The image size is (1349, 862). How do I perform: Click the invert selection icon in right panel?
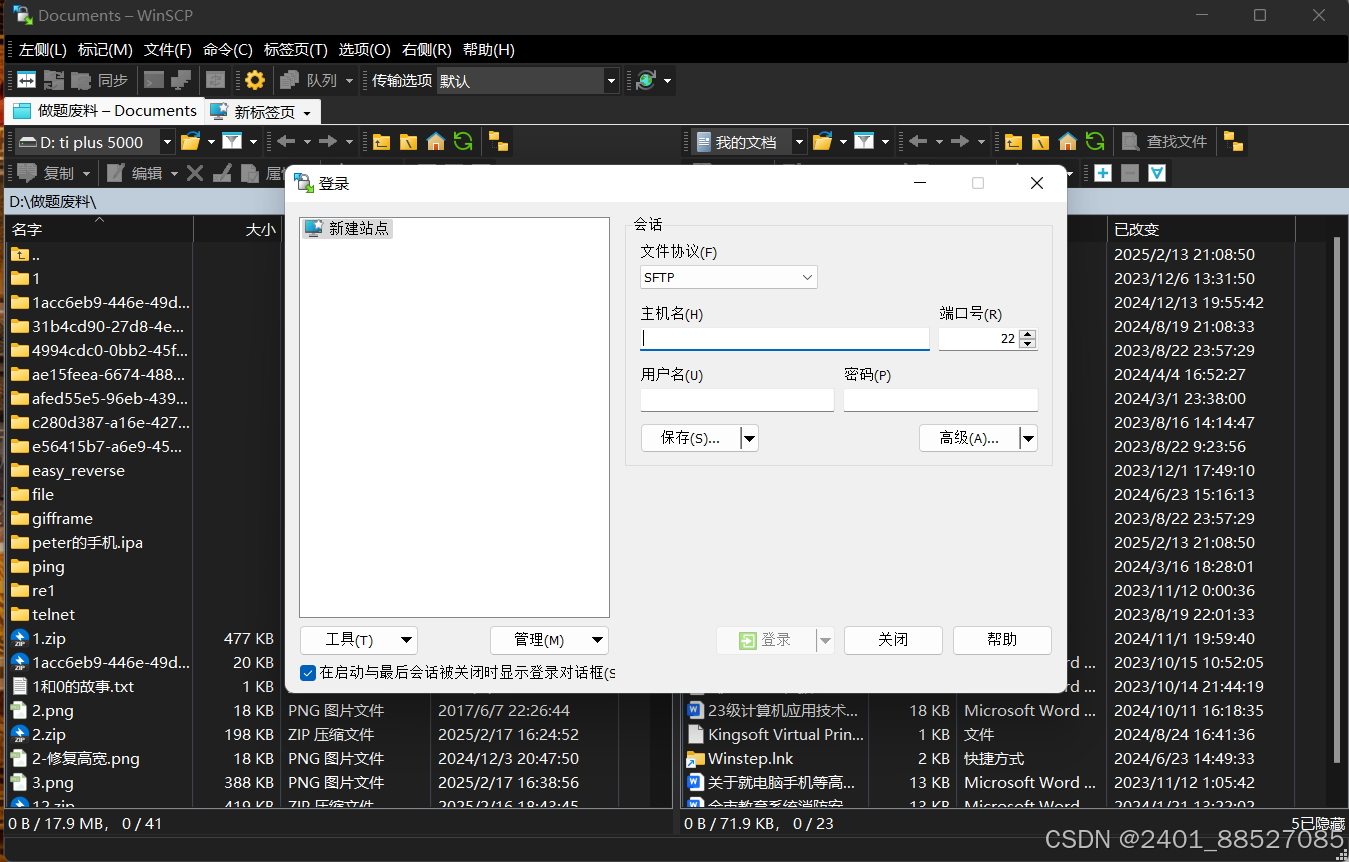[1157, 173]
